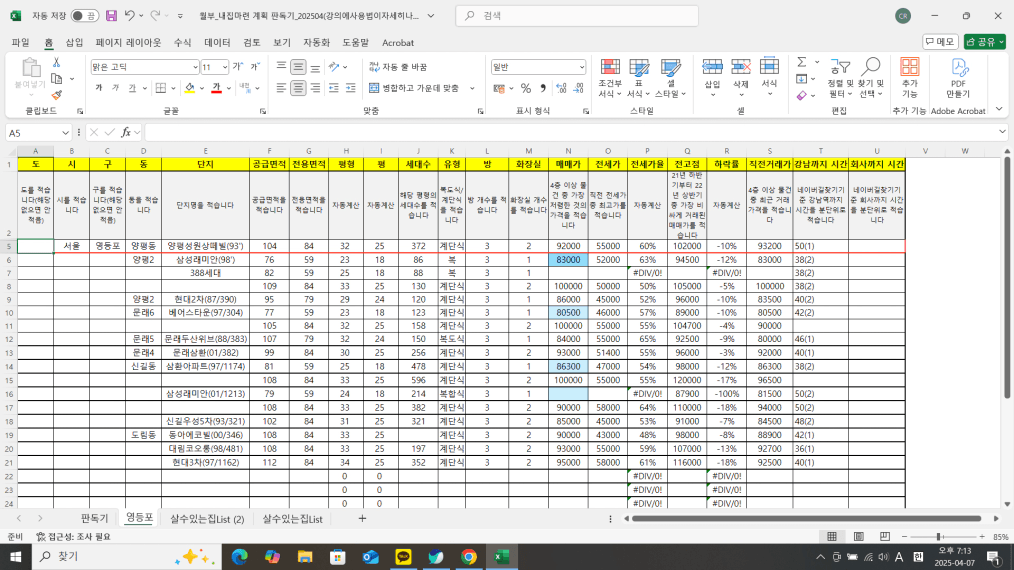Add a new sheet with plus button
This screenshot has width=1014, height=570.
362,518
